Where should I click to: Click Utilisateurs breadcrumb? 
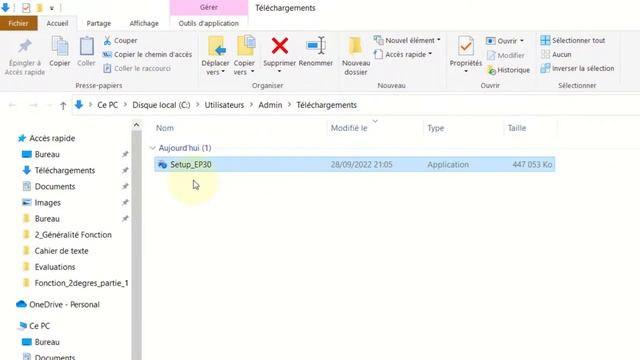coord(224,105)
